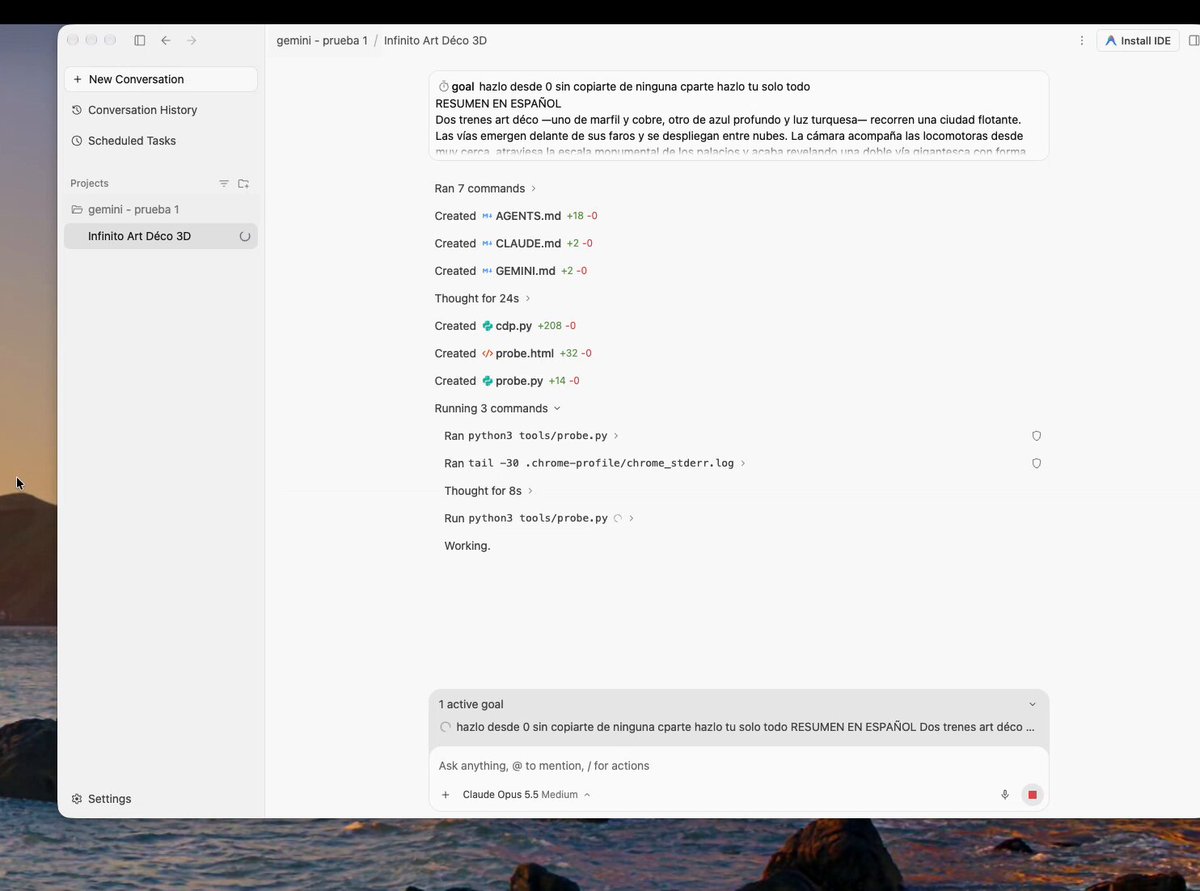Expand the tail -30 chrome_stderr.log command

tap(595, 463)
